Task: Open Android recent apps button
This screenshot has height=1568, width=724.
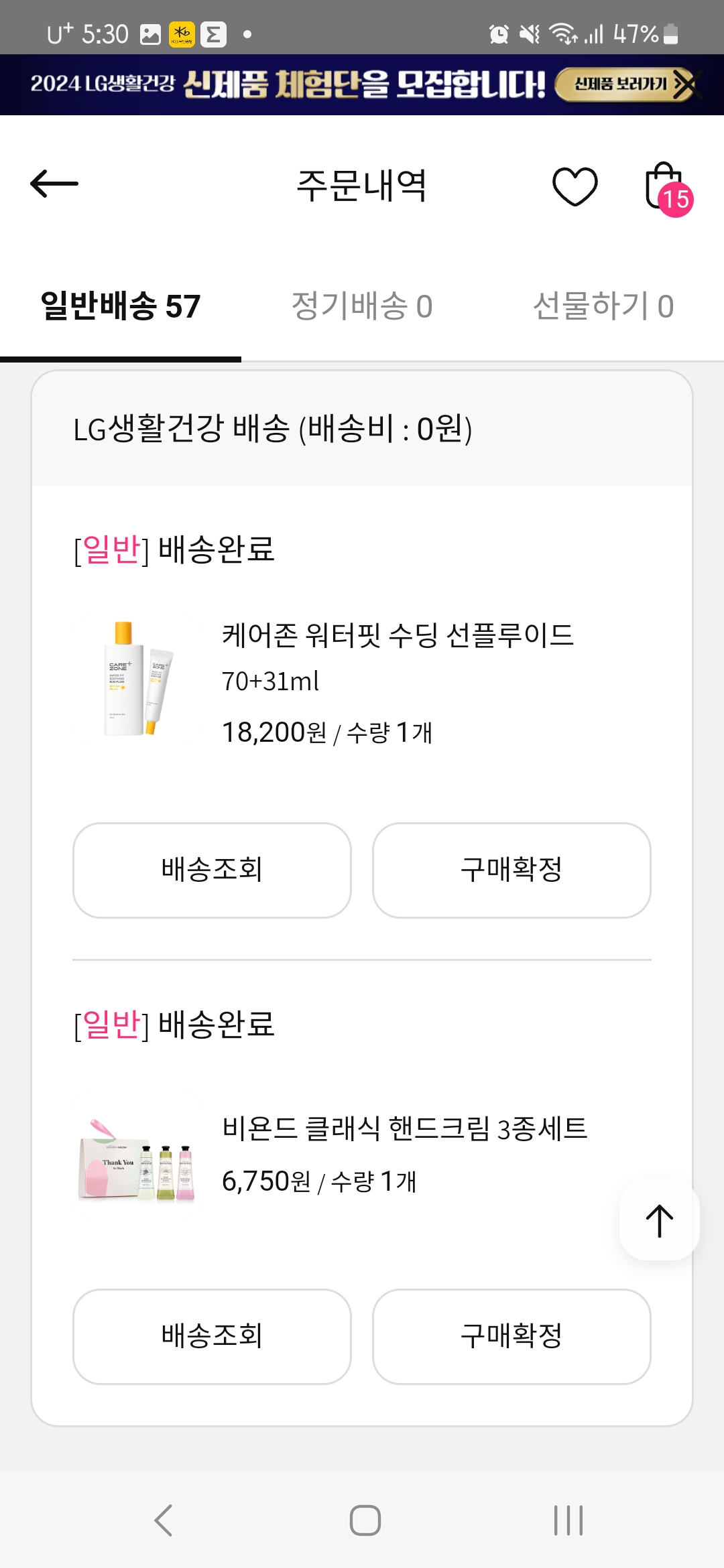Action: click(x=568, y=1520)
